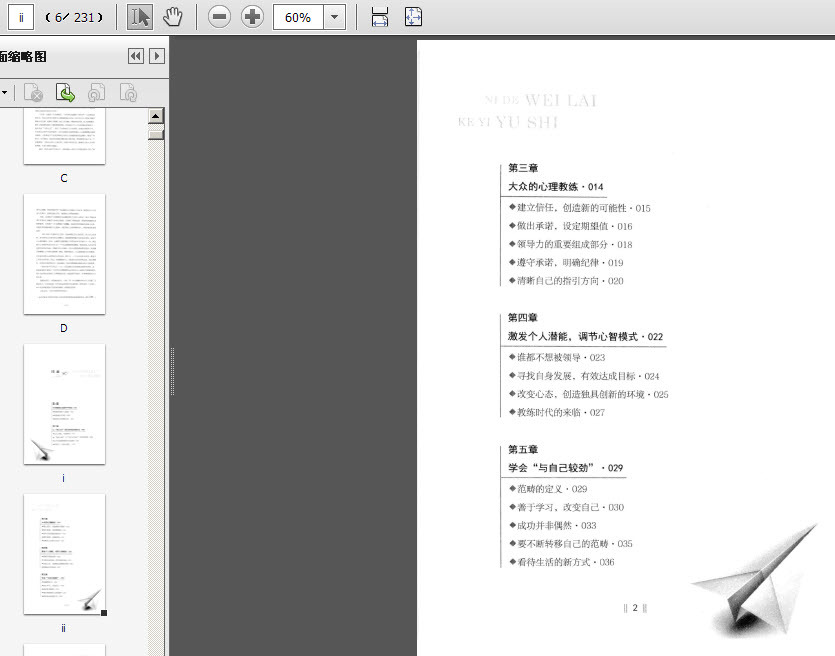Image resolution: width=835 pixels, height=656 pixels.
Task: Zoom in with the plus button
Action: 252,17
